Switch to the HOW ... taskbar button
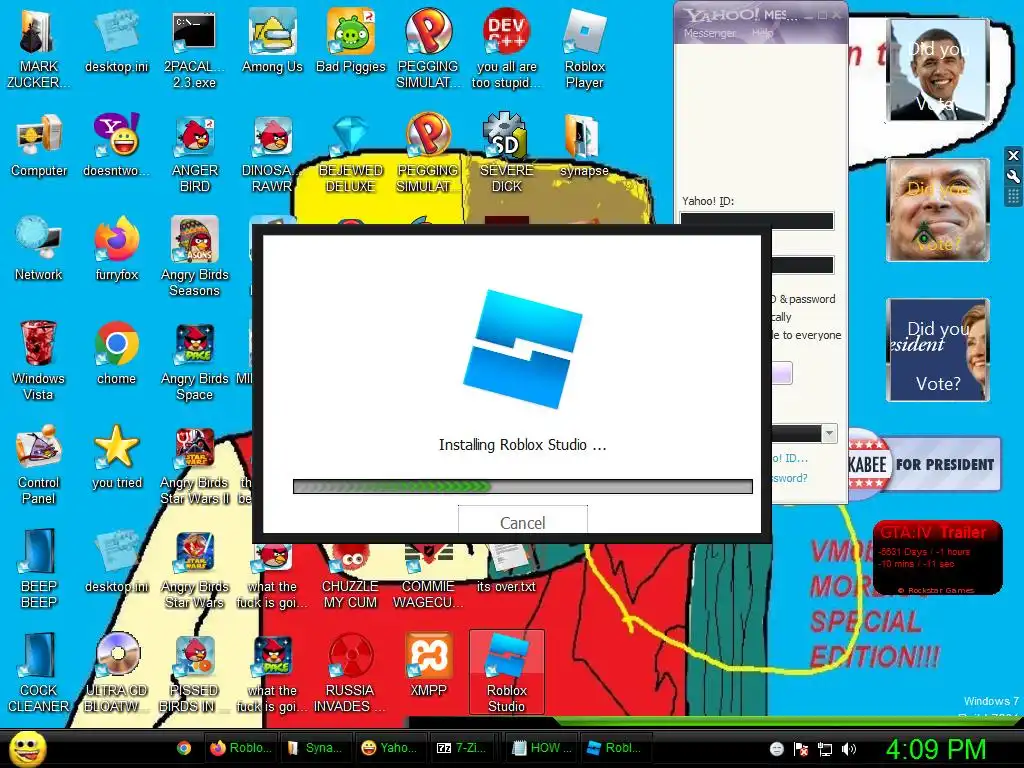This screenshot has width=1024, height=768. (x=541, y=748)
